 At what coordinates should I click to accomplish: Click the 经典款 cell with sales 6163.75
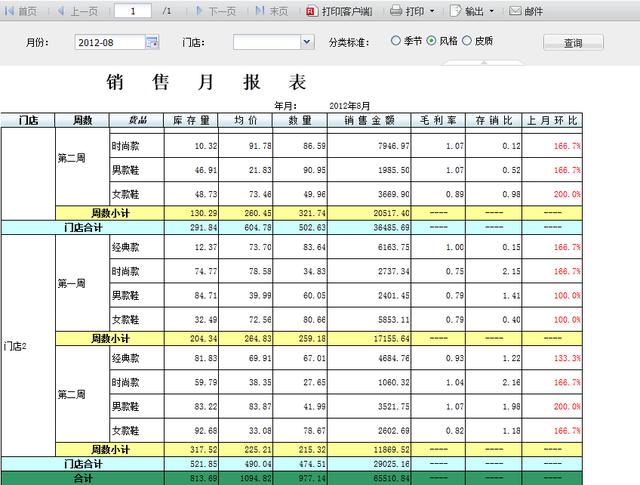(137, 247)
